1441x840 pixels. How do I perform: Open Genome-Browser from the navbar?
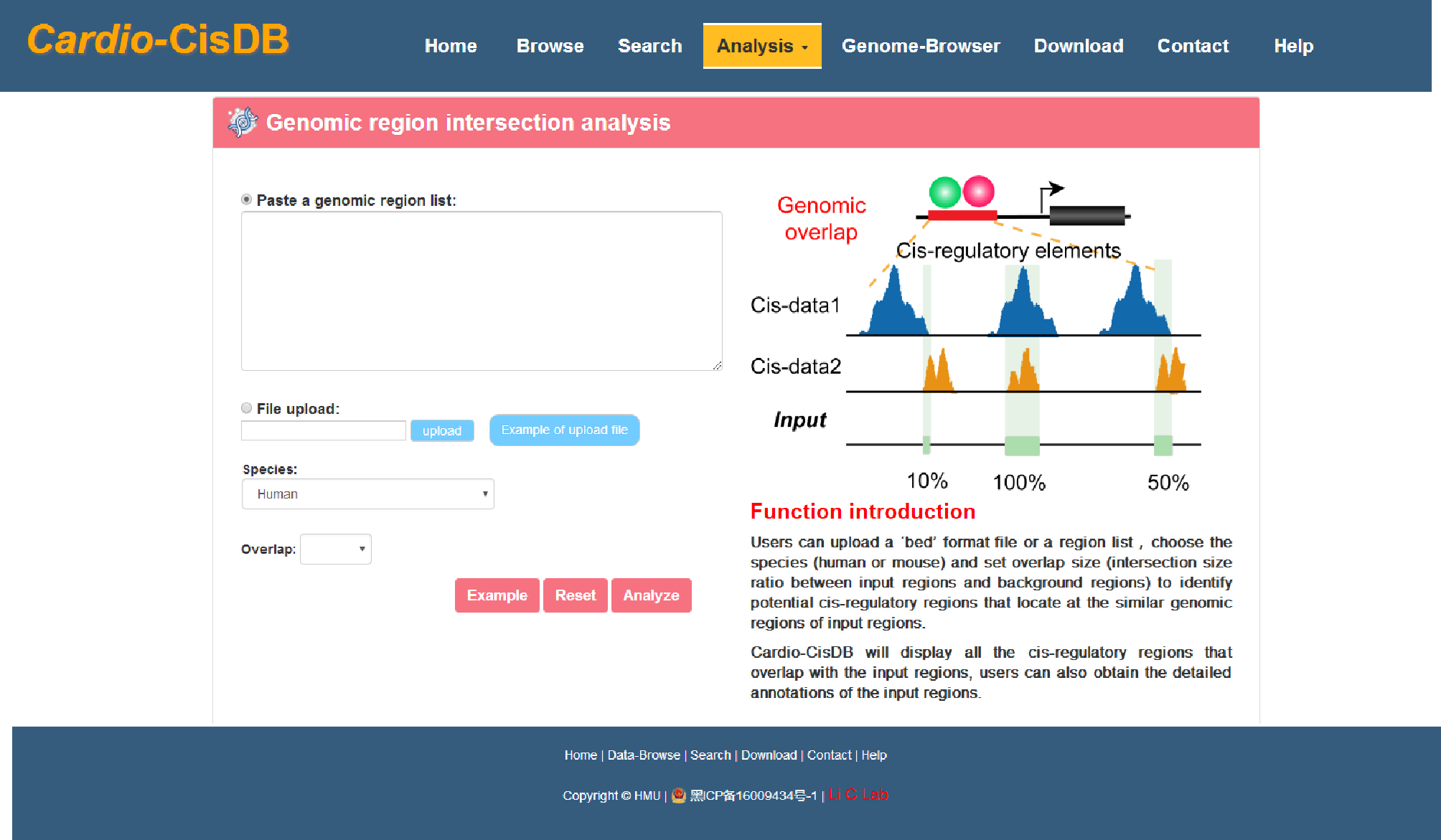[x=921, y=46]
